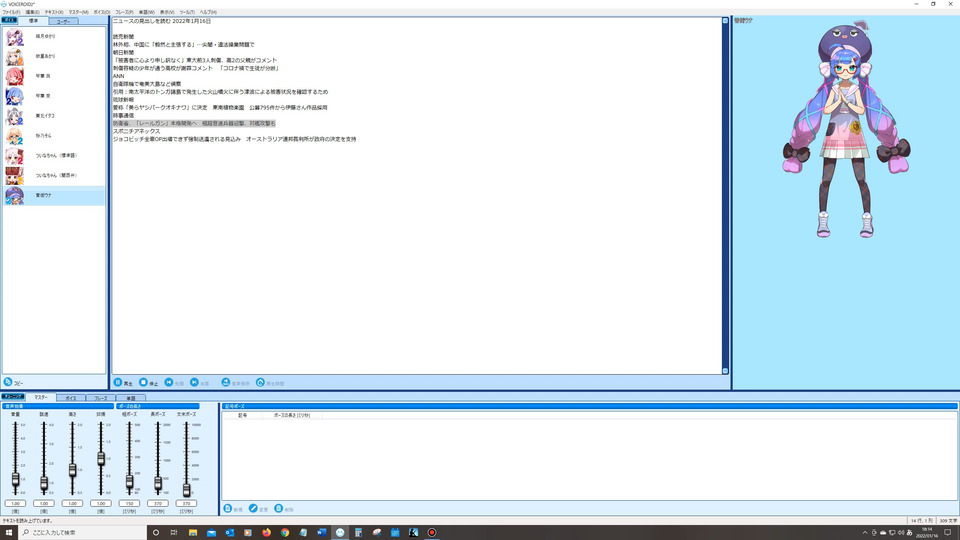Open the 編集(E) menu
The image size is (960, 540).
(x=32, y=12)
